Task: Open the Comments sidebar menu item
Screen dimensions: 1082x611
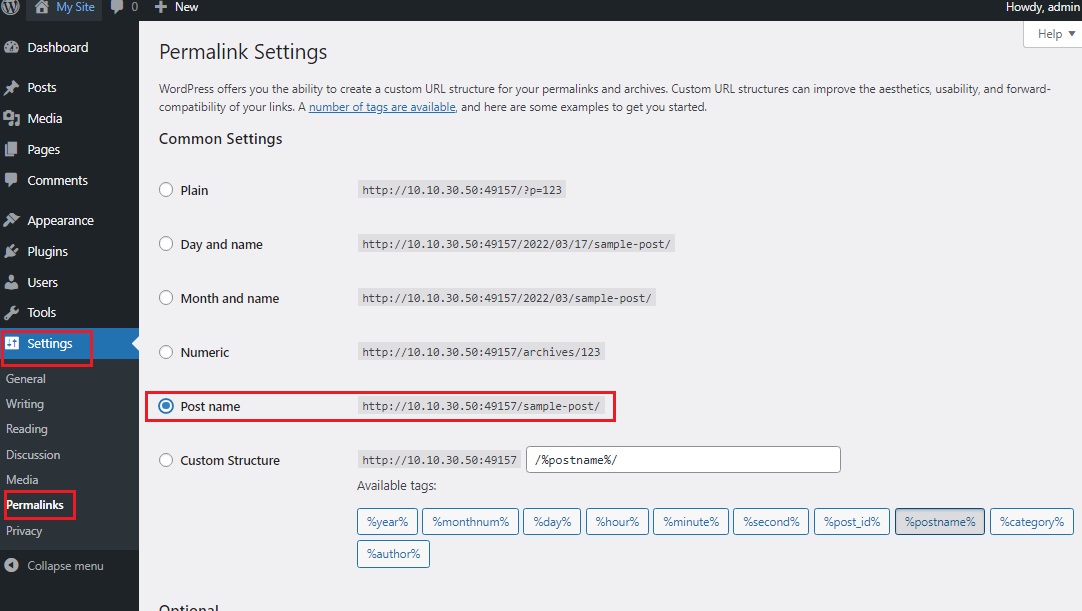Action: coord(57,180)
